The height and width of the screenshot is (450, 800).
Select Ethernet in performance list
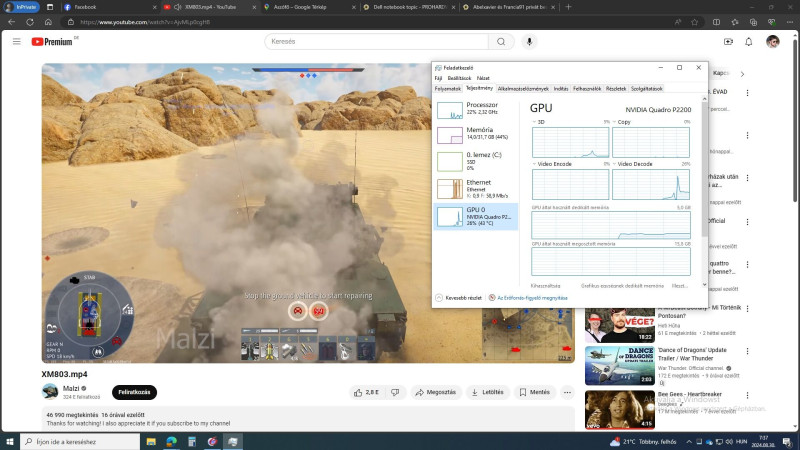click(476, 188)
